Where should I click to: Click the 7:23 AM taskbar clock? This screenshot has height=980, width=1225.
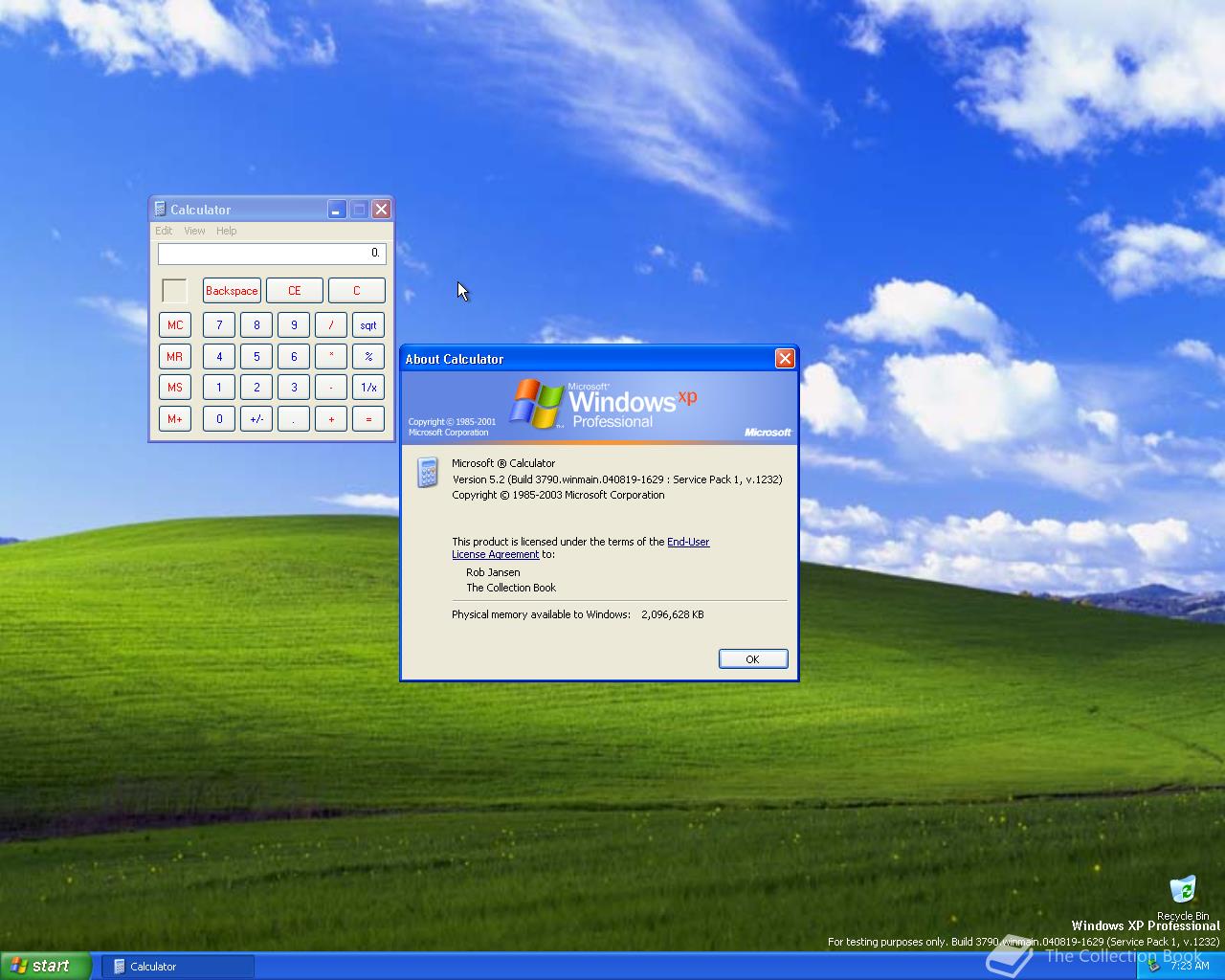pos(1190,966)
